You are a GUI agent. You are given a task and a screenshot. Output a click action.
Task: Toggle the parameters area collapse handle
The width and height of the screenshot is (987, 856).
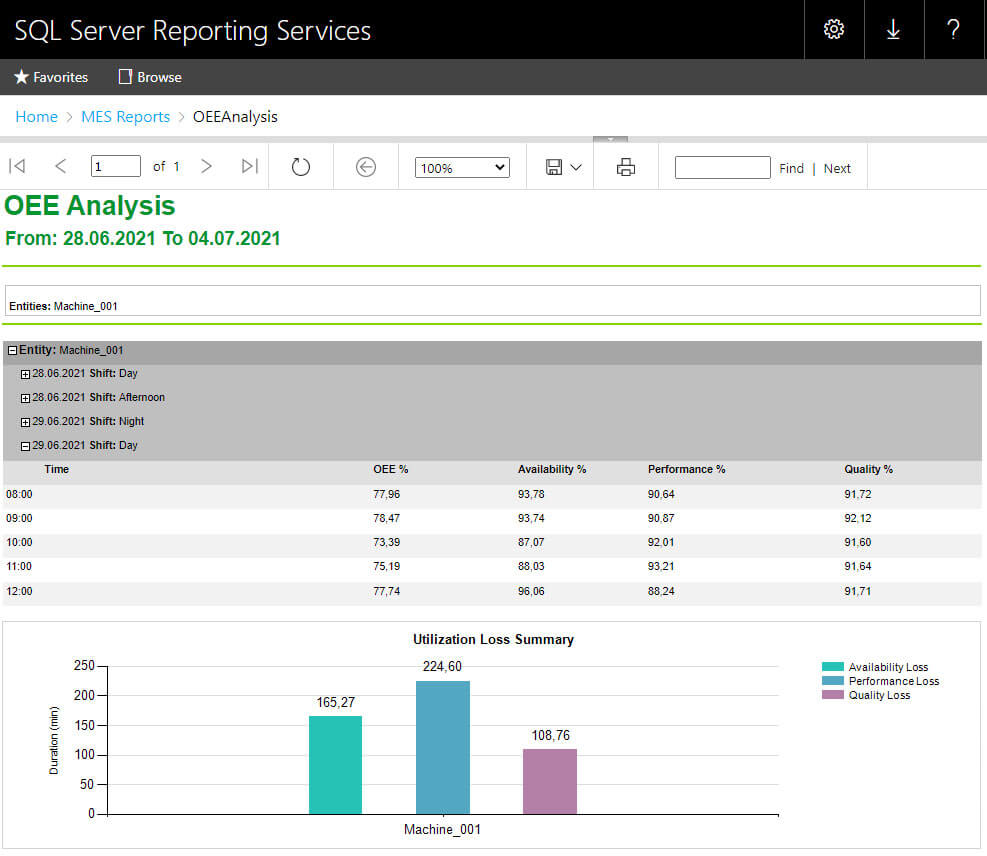[610, 139]
